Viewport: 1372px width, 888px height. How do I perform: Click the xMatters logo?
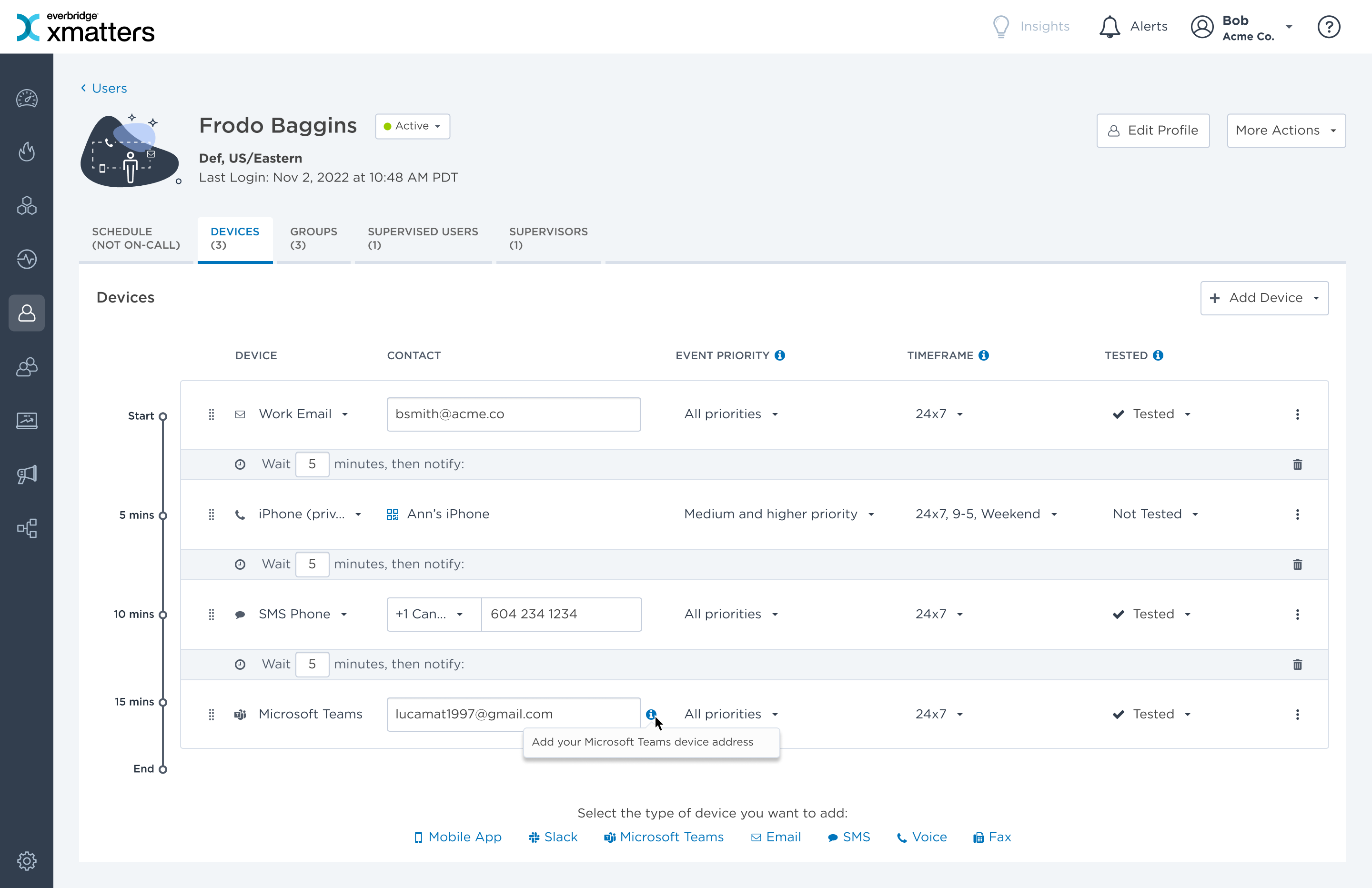[x=86, y=27]
